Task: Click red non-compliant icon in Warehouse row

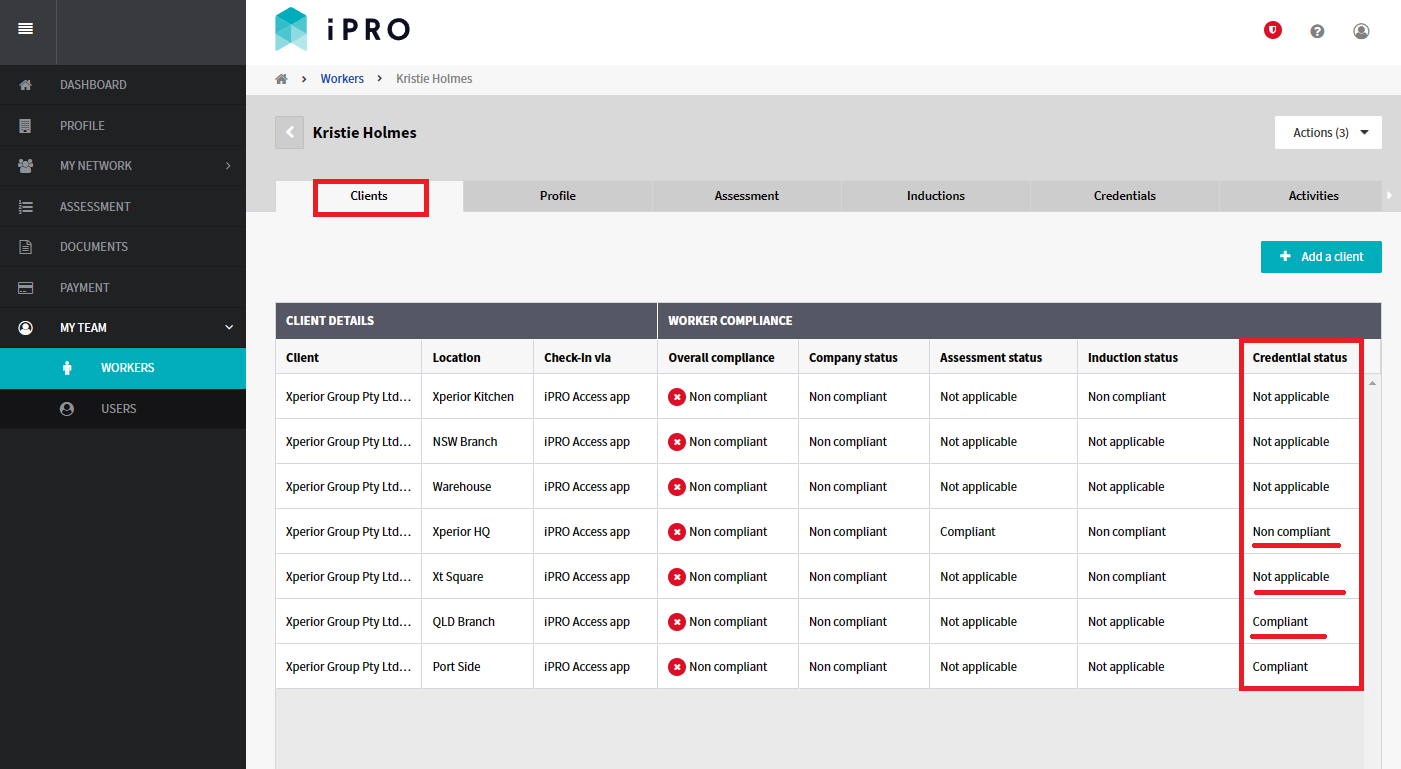Action: [x=677, y=487]
